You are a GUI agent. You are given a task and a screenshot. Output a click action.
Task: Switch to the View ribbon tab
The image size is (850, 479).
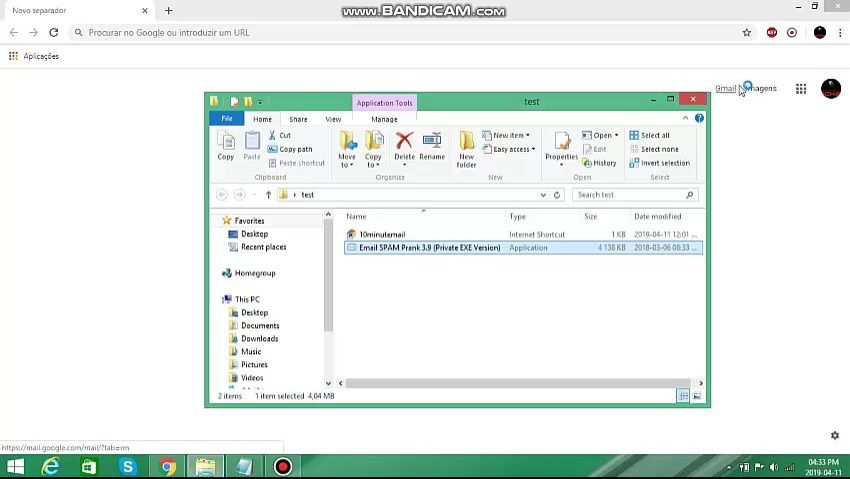click(333, 119)
